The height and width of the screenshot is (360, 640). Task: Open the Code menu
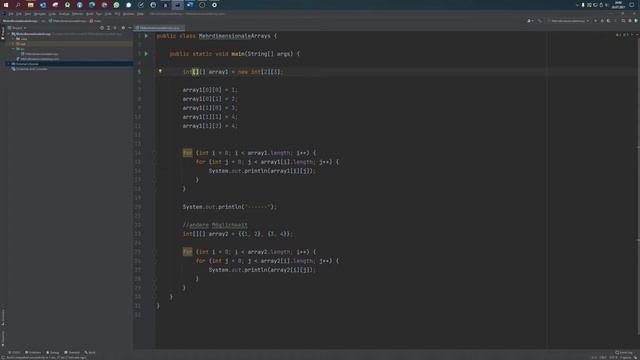pos(52,14)
